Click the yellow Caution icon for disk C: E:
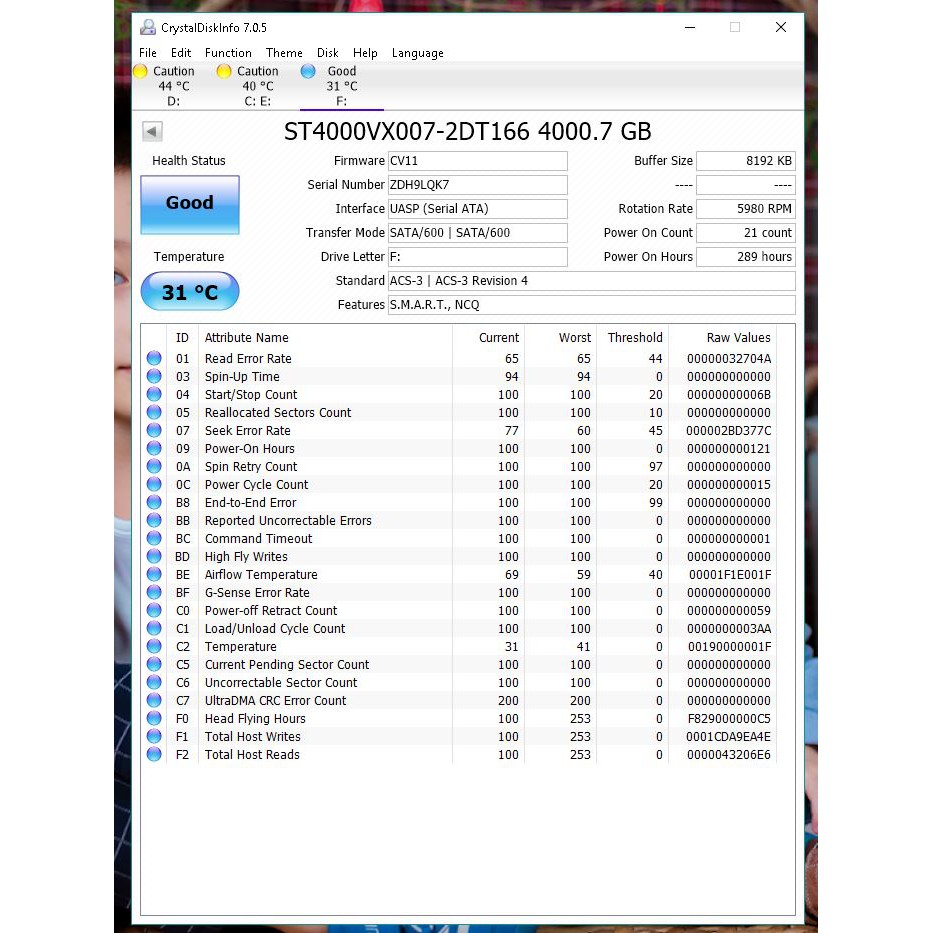The height and width of the screenshot is (933, 933). coord(224,71)
